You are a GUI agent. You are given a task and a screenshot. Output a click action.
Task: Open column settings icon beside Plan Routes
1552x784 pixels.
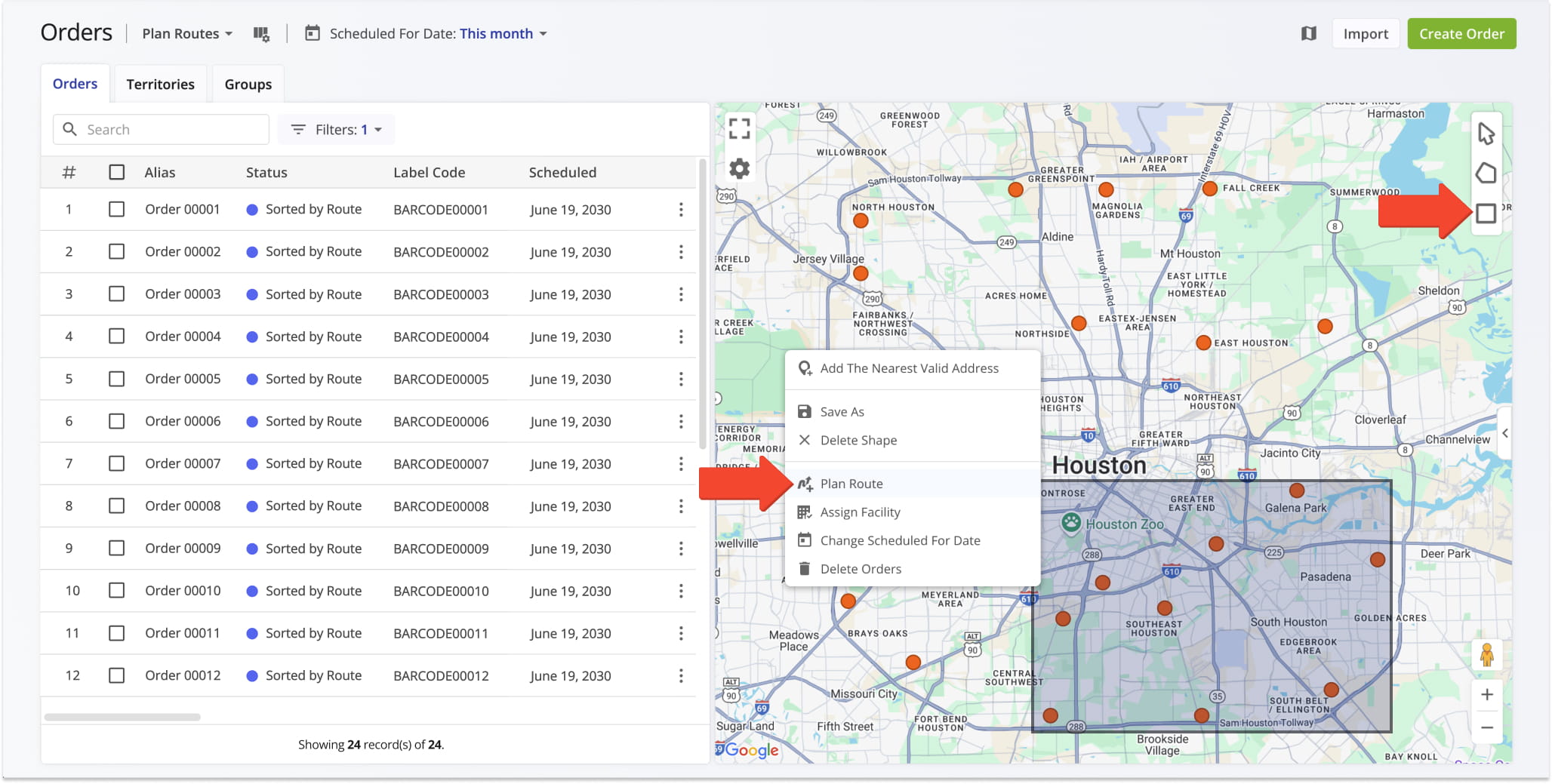[x=261, y=34]
